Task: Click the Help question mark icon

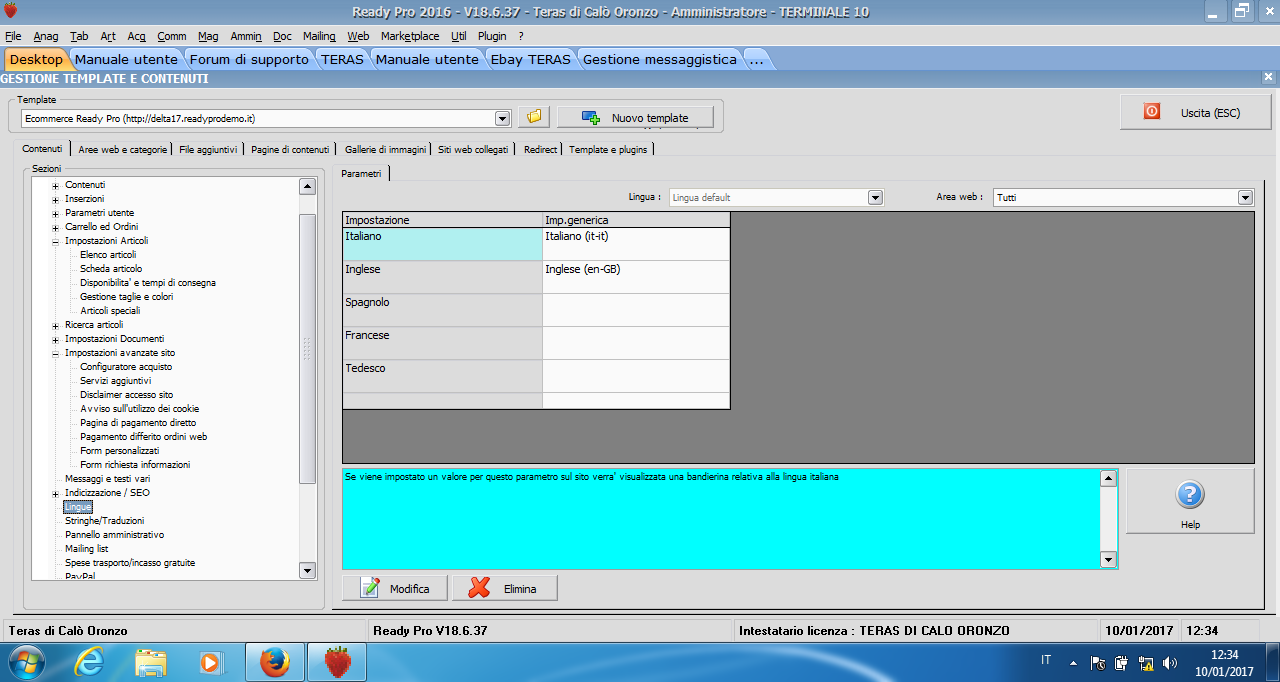Action: (1189, 494)
